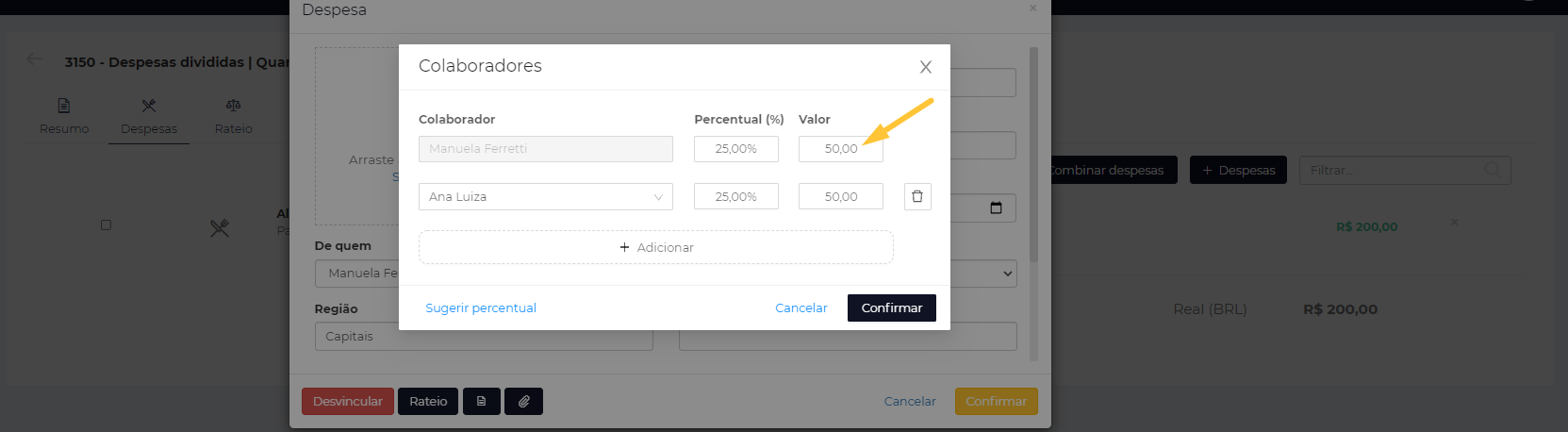Image resolution: width=1568 pixels, height=432 pixels.
Task: Open the document icon button beside Rateio
Action: (x=481, y=401)
